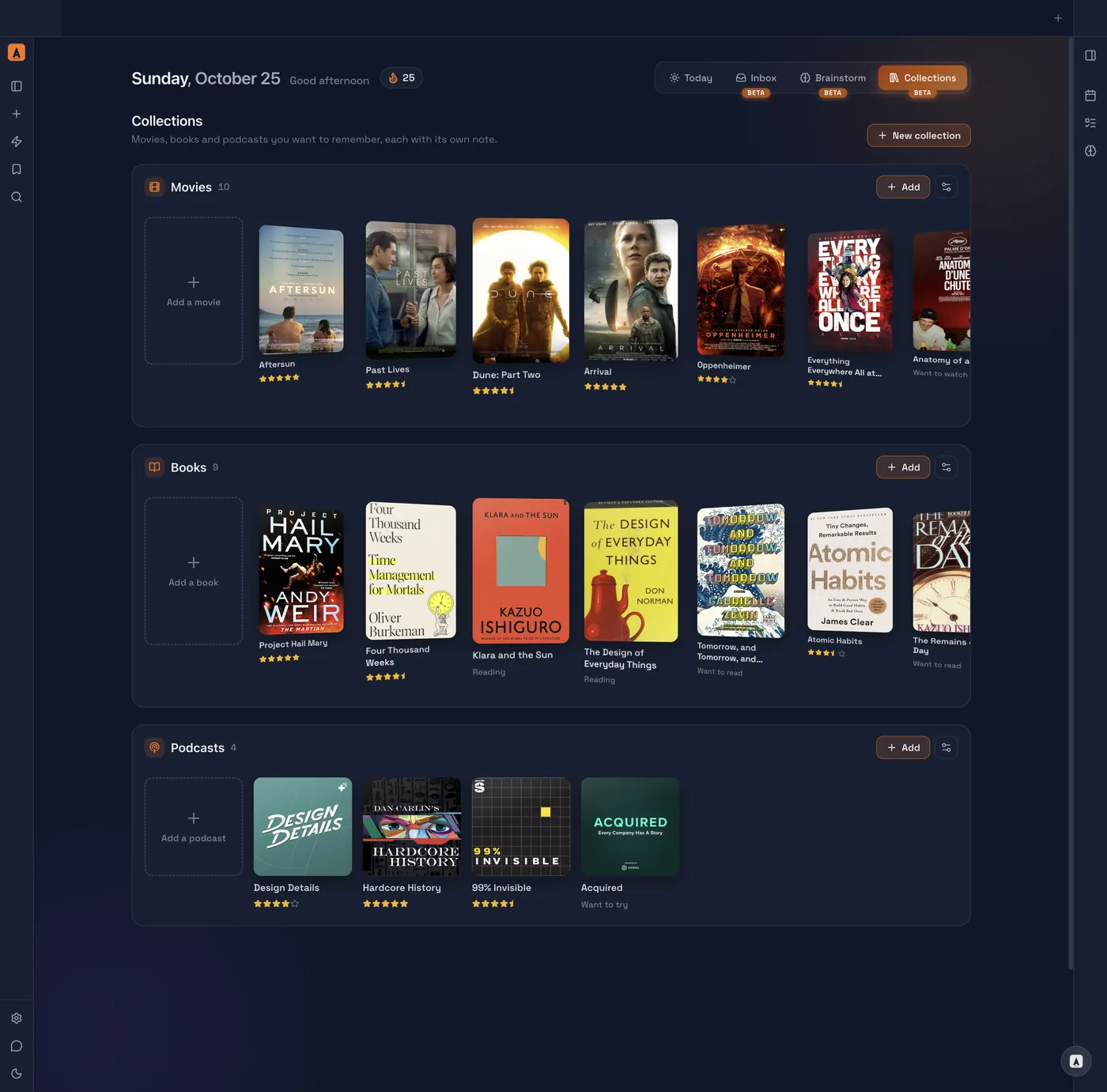Open the Dune: Part Two poster

521,290
